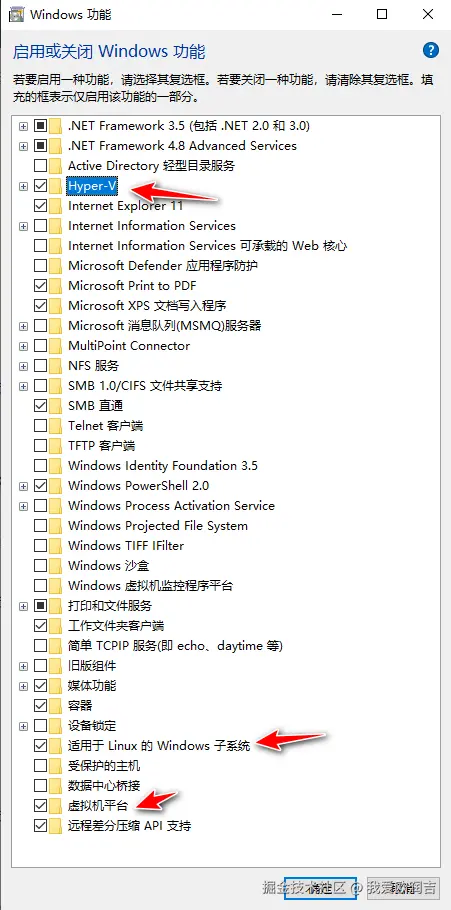Select 数据中心桥接 label
The height and width of the screenshot is (910, 451).
[x=104, y=786]
